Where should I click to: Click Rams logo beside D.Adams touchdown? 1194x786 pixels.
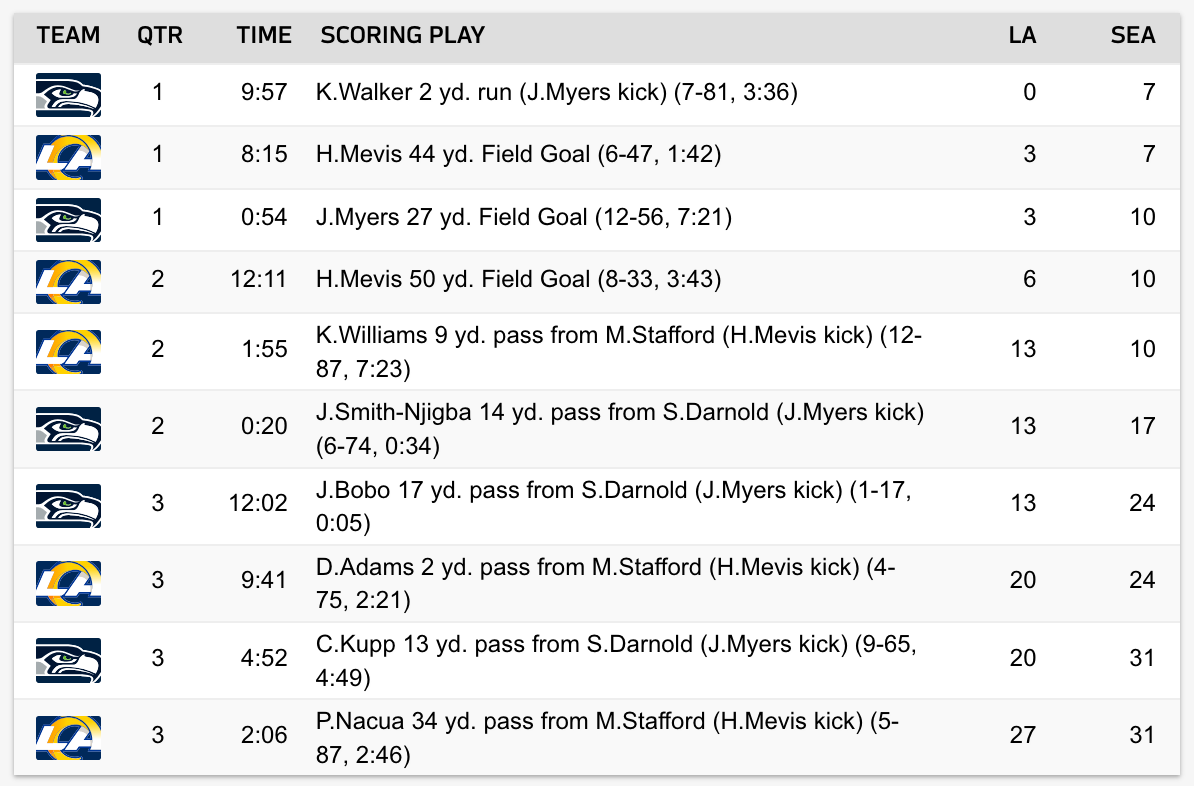[69, 583]
